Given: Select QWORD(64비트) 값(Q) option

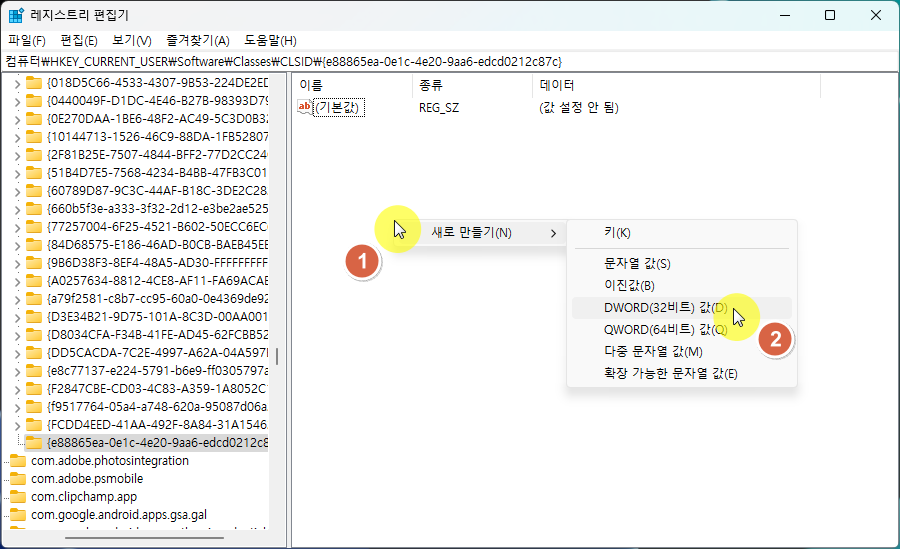Looking at the screenshot, I should 682,330.
